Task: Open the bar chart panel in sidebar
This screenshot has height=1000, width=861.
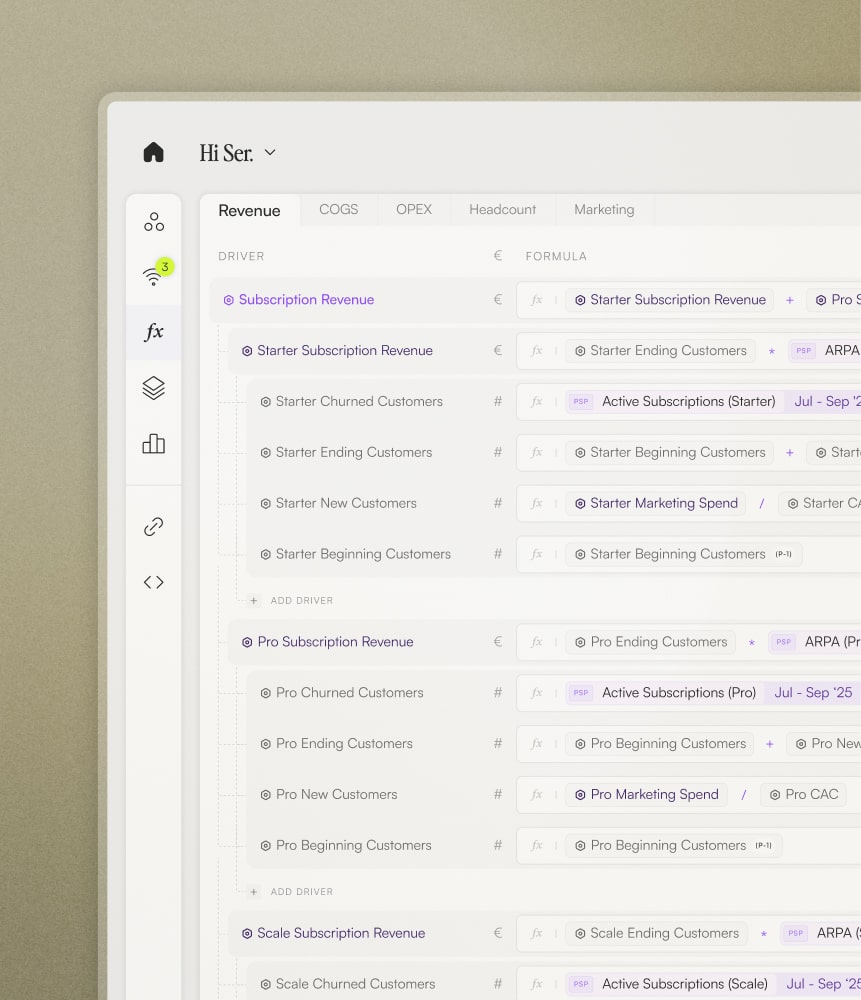Action: (153, 444)
